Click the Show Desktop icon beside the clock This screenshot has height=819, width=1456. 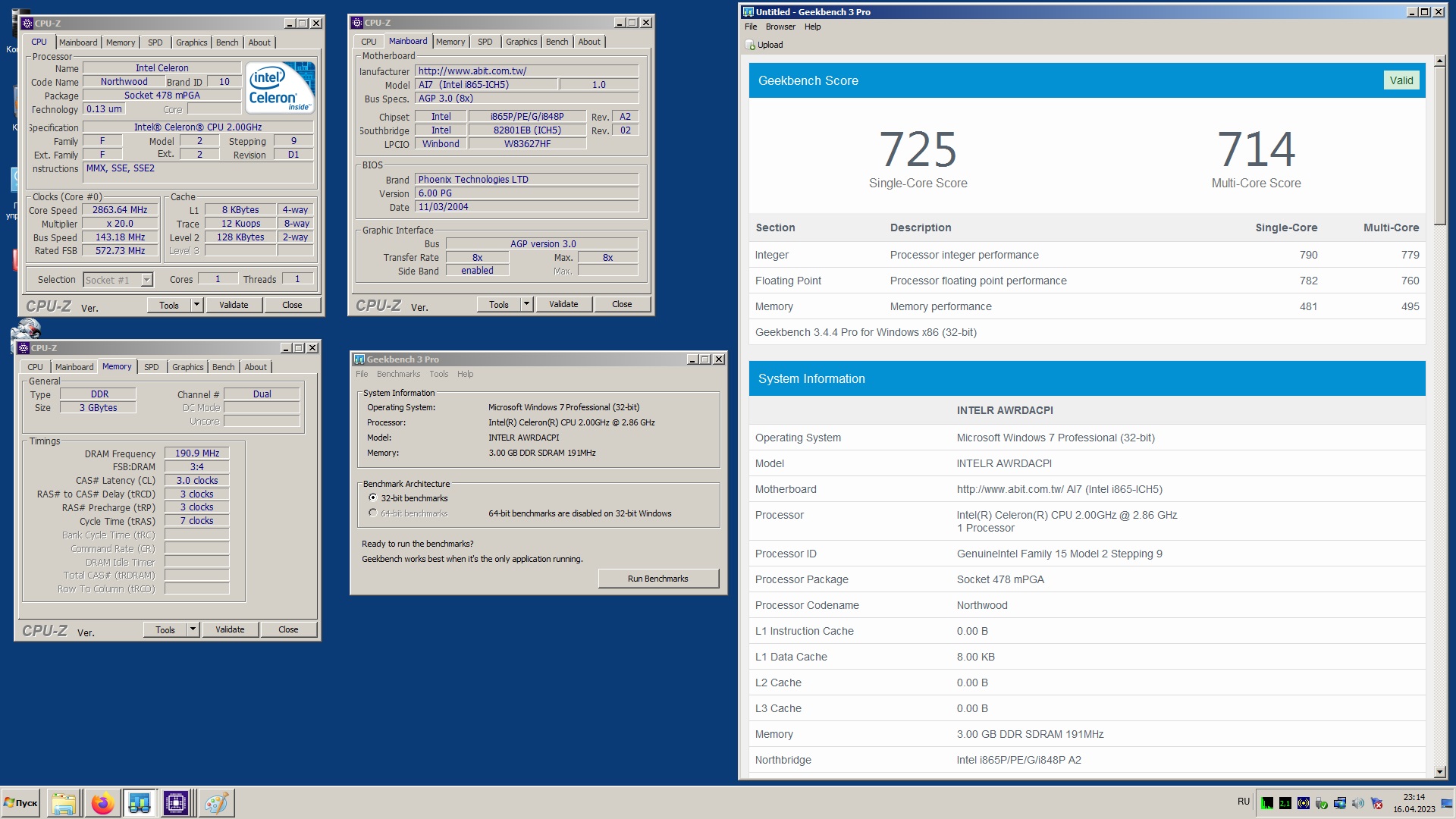1447,803
